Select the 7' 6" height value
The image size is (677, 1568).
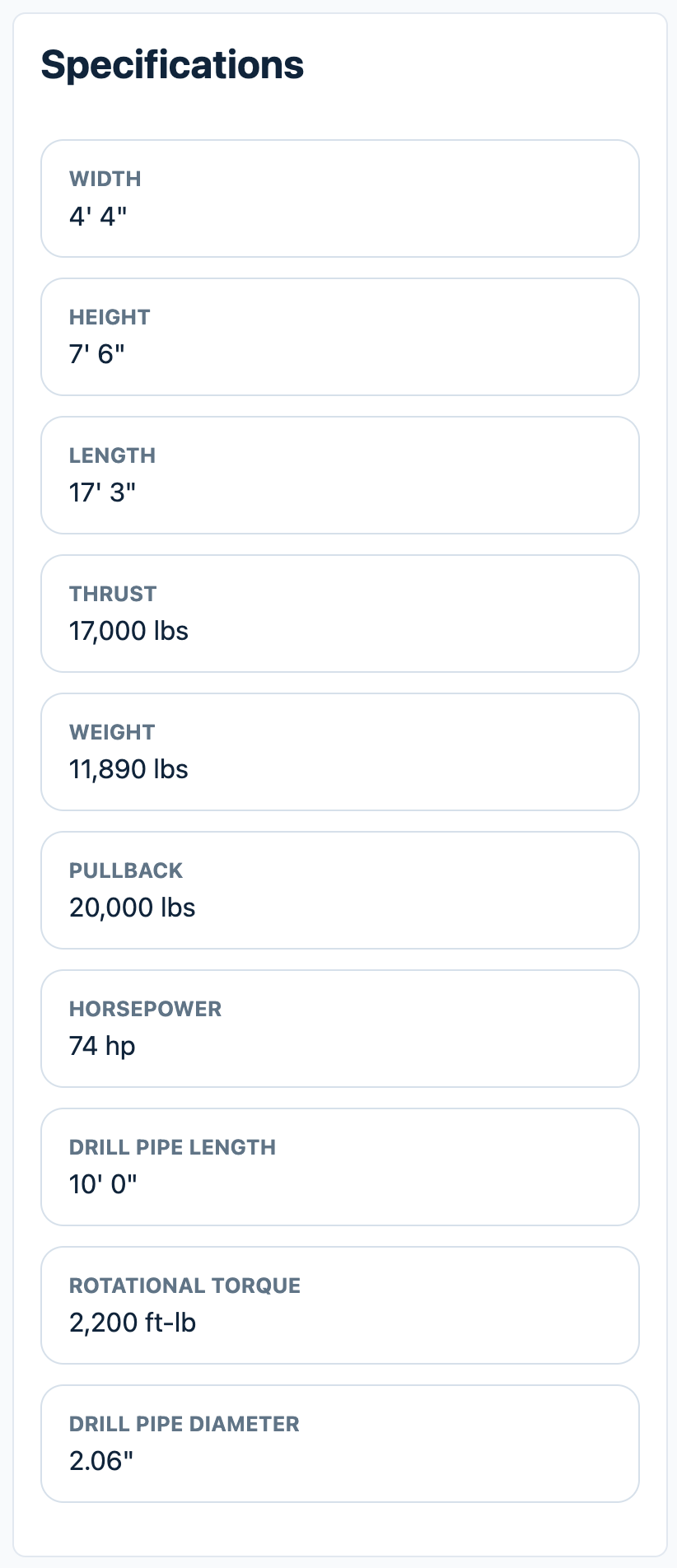[x=97, y=355]
